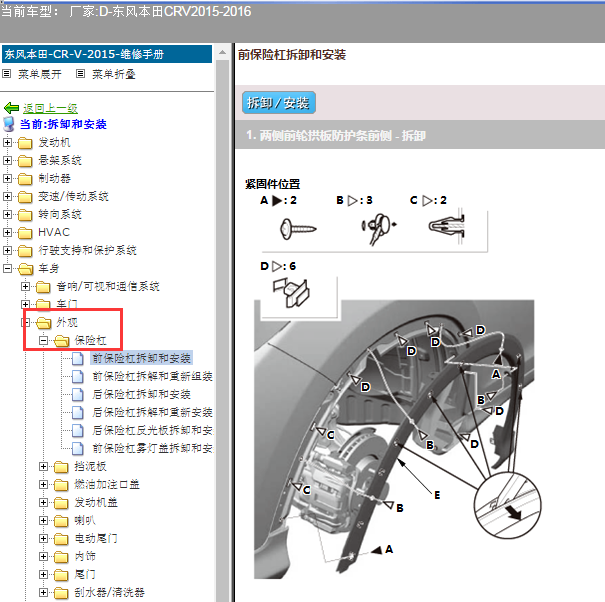This screenshot has width=605, height=602.
Task: Click the 当前 computer icon
Action: coord(9,124)
